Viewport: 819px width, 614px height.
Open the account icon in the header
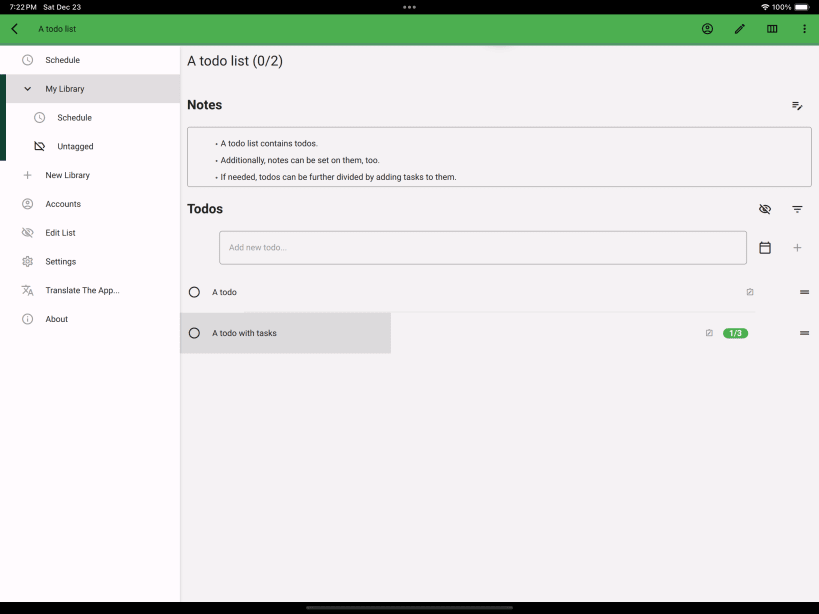tap(707, 29)
